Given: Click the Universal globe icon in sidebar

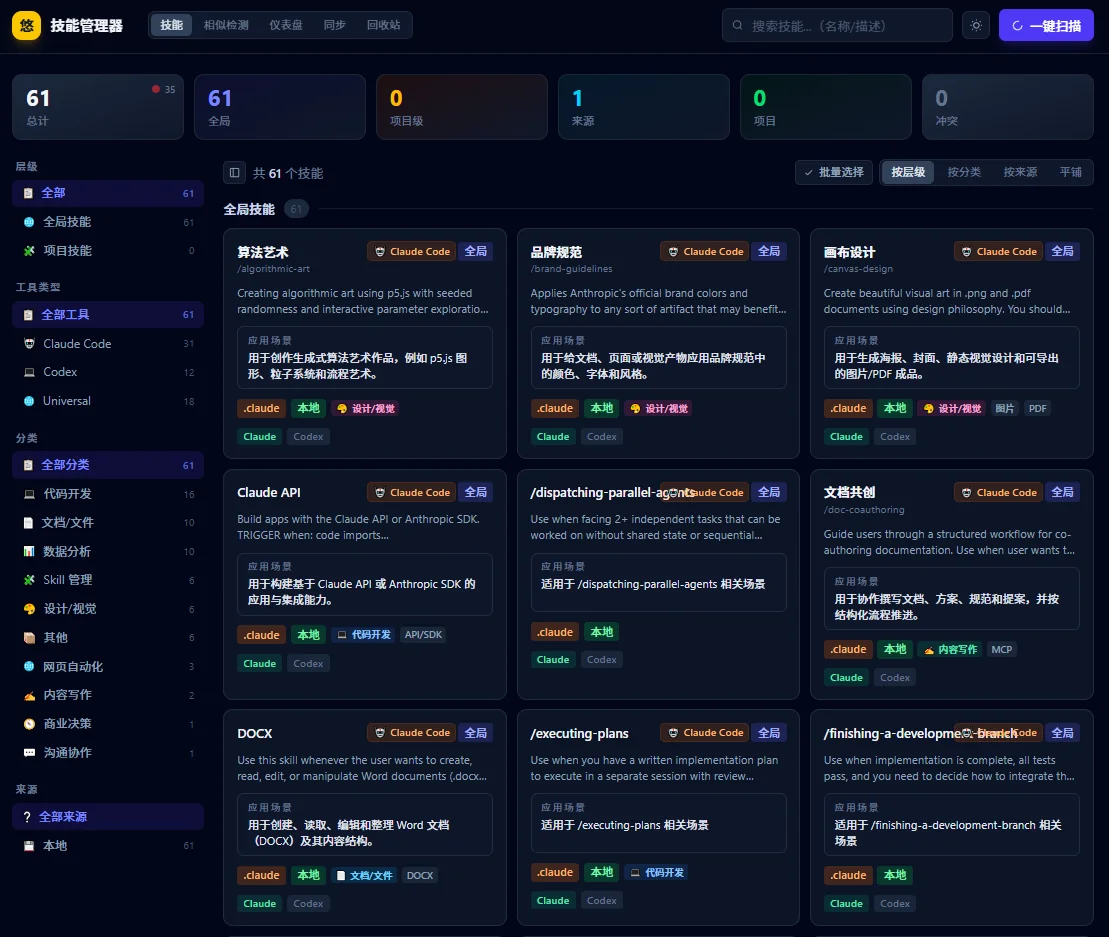Looking at the screenshot, I should (29, 401).
